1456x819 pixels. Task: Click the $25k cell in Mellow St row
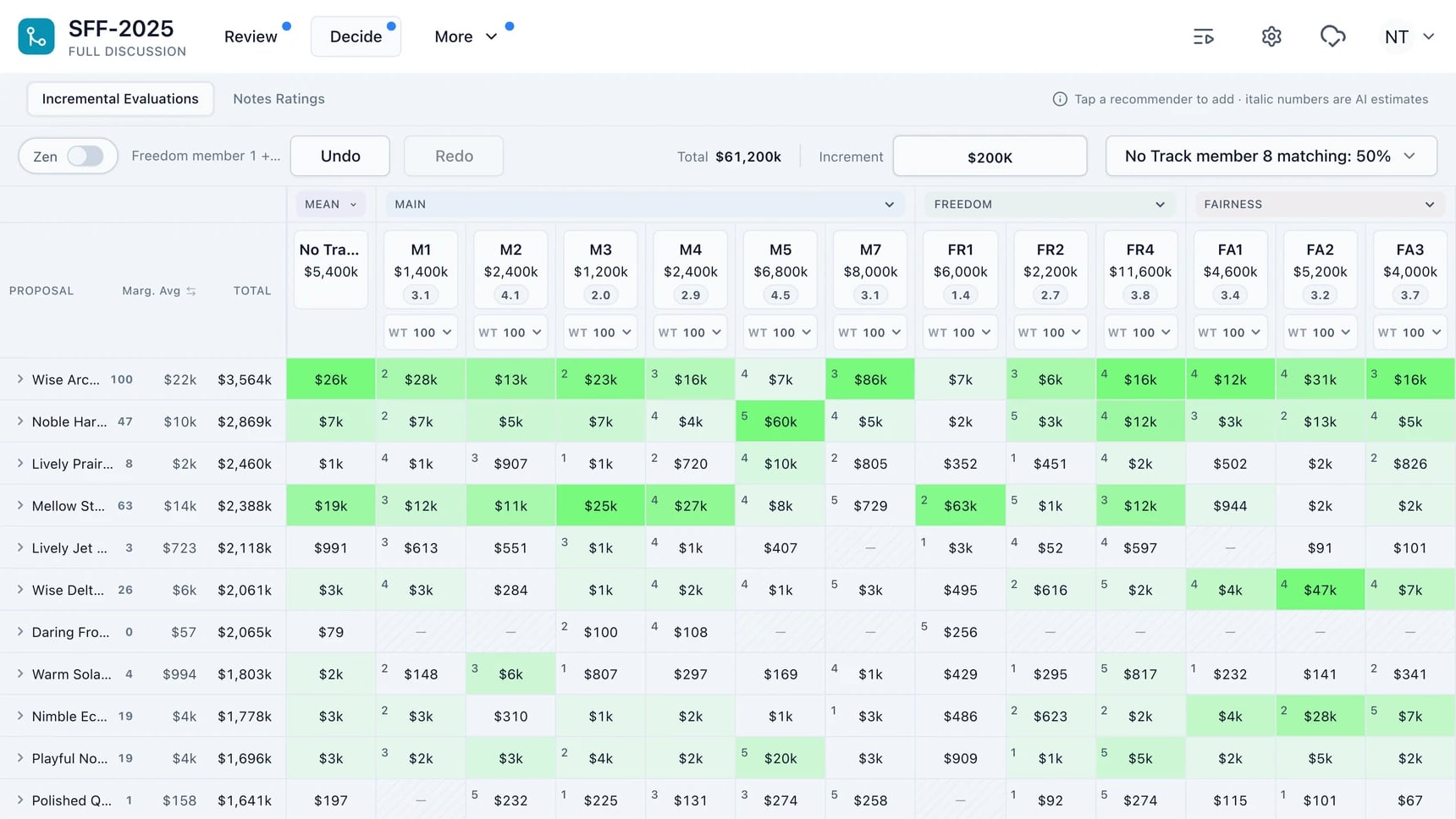(x=600, y=506)
